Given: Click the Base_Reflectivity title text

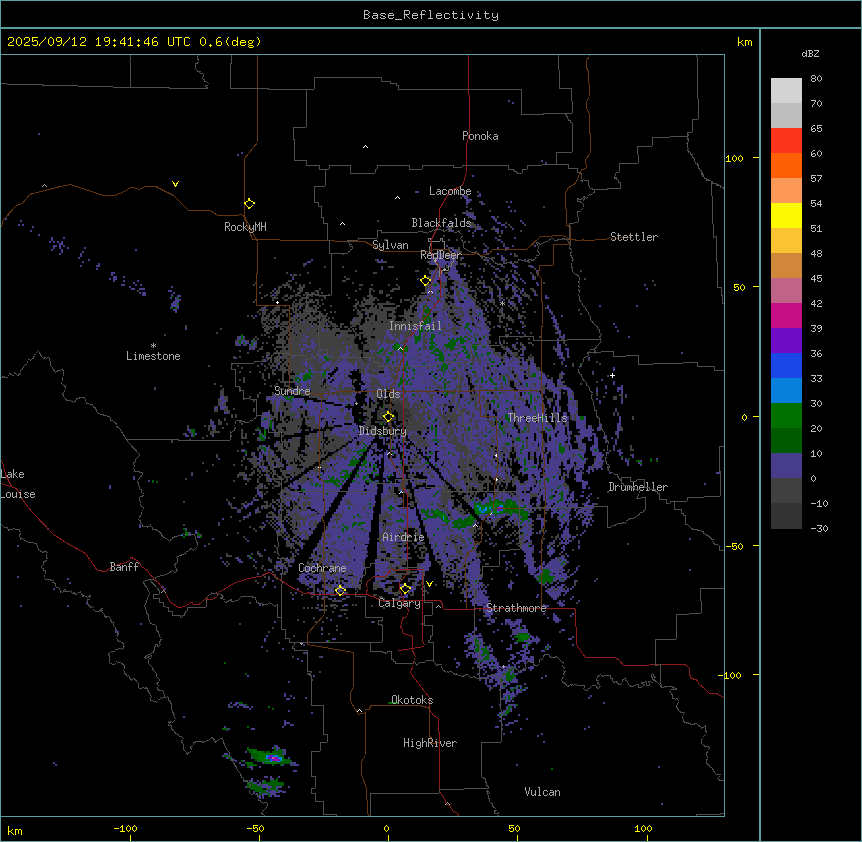Looking at the screenshot, I should coord(431,15).
